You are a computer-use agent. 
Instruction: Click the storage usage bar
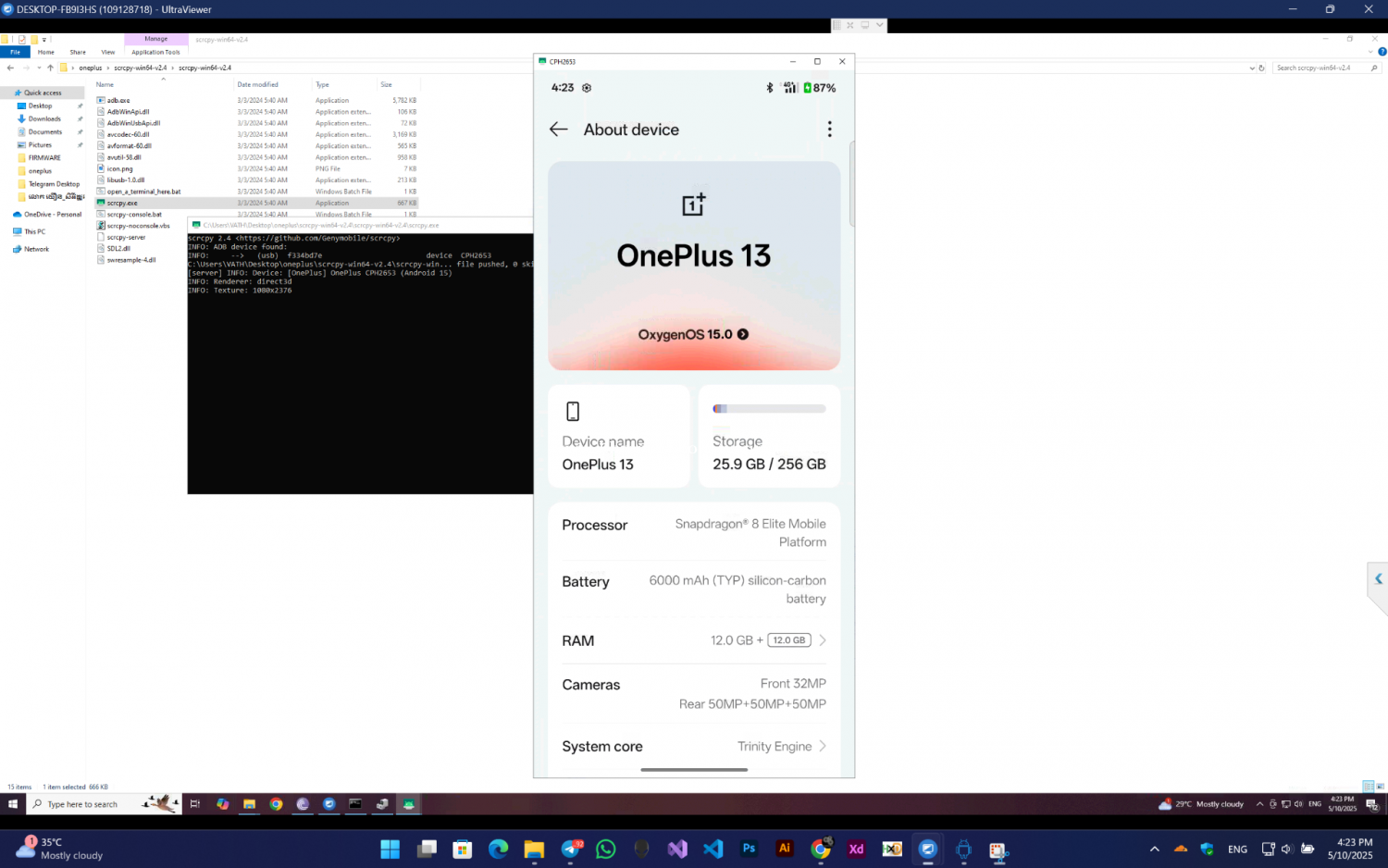[x=769, y=408]
